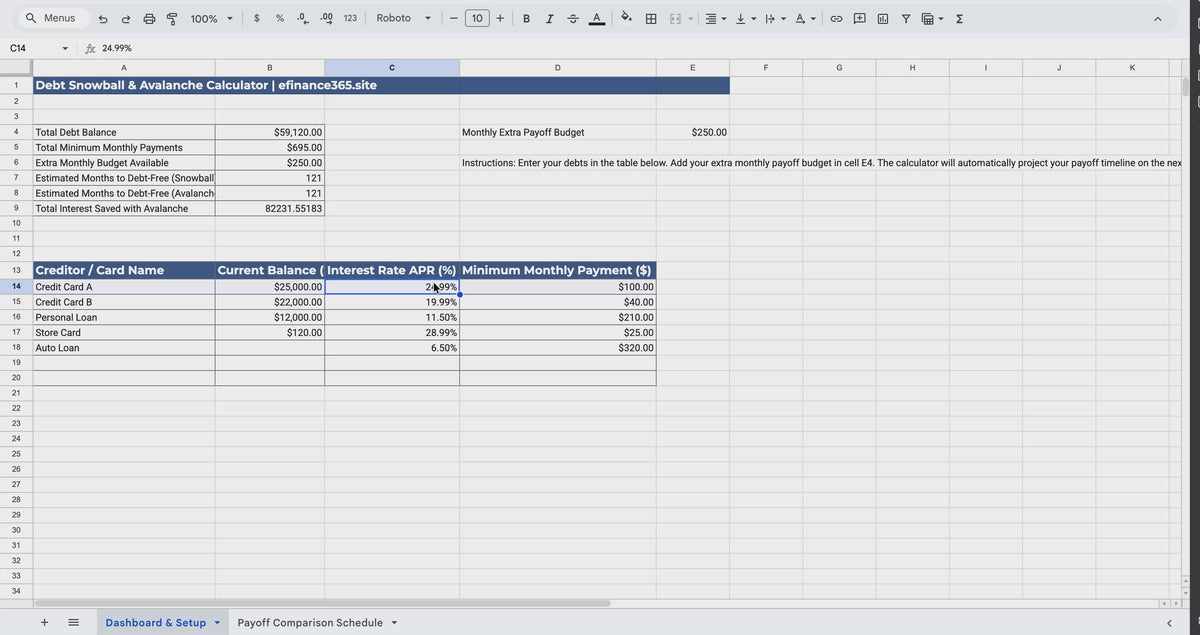Select the $695.00 minimum payments cell
This screenshot has width=1200, height=635.
[x=269, y=147]
